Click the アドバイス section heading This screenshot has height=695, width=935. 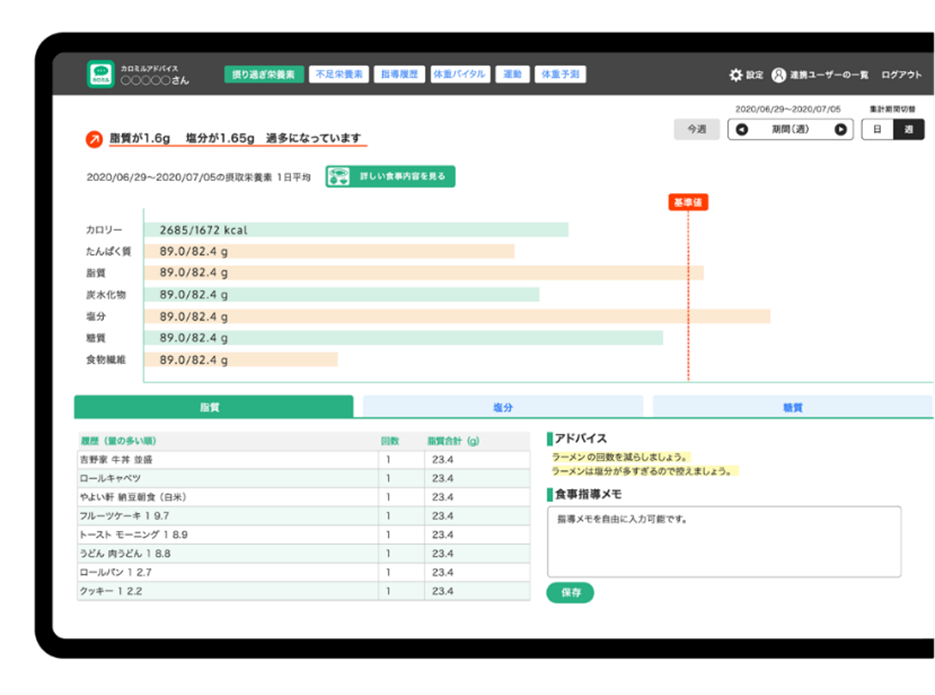click(x=580, y=438)
